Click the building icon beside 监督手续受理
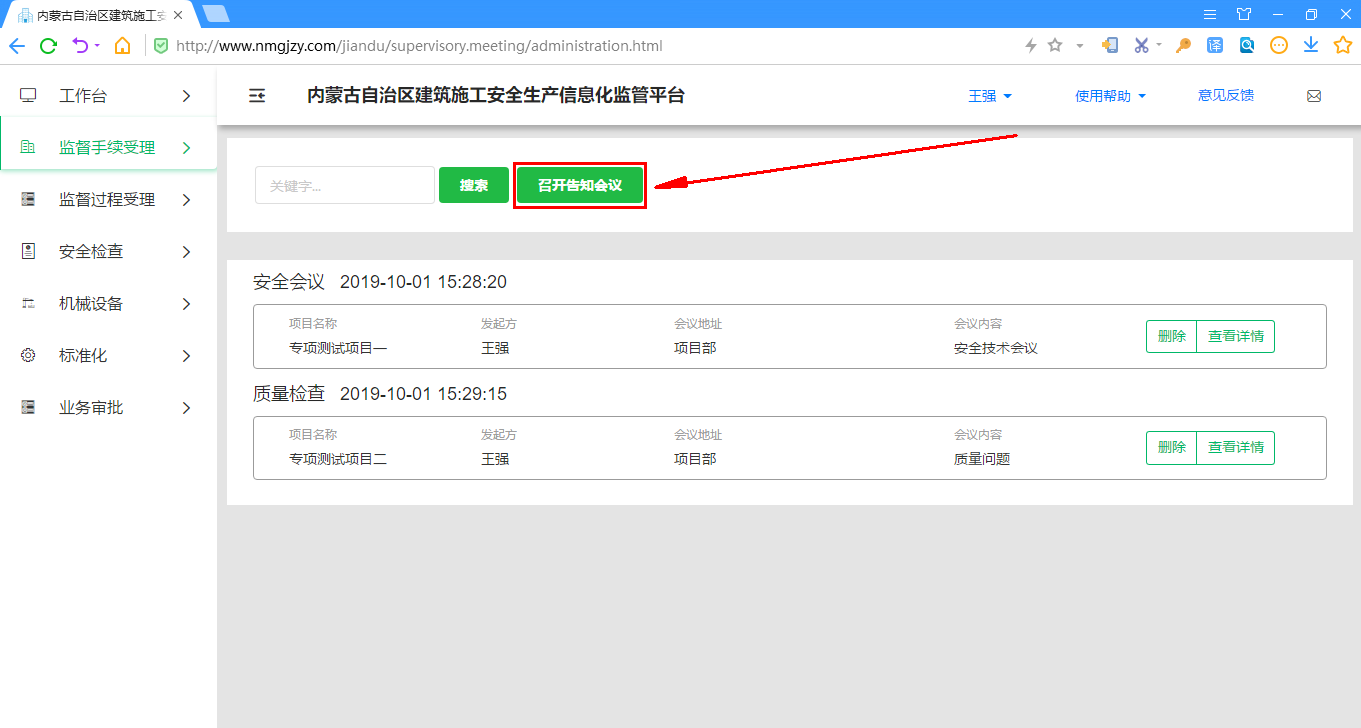The width and height of the screenshot is (1361, 728). pos(28,148)
